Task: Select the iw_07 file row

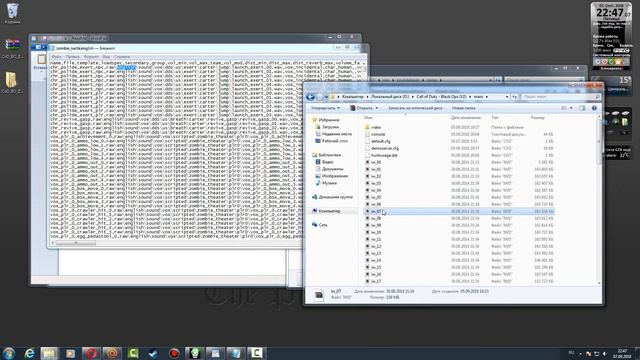Action: 459,211
